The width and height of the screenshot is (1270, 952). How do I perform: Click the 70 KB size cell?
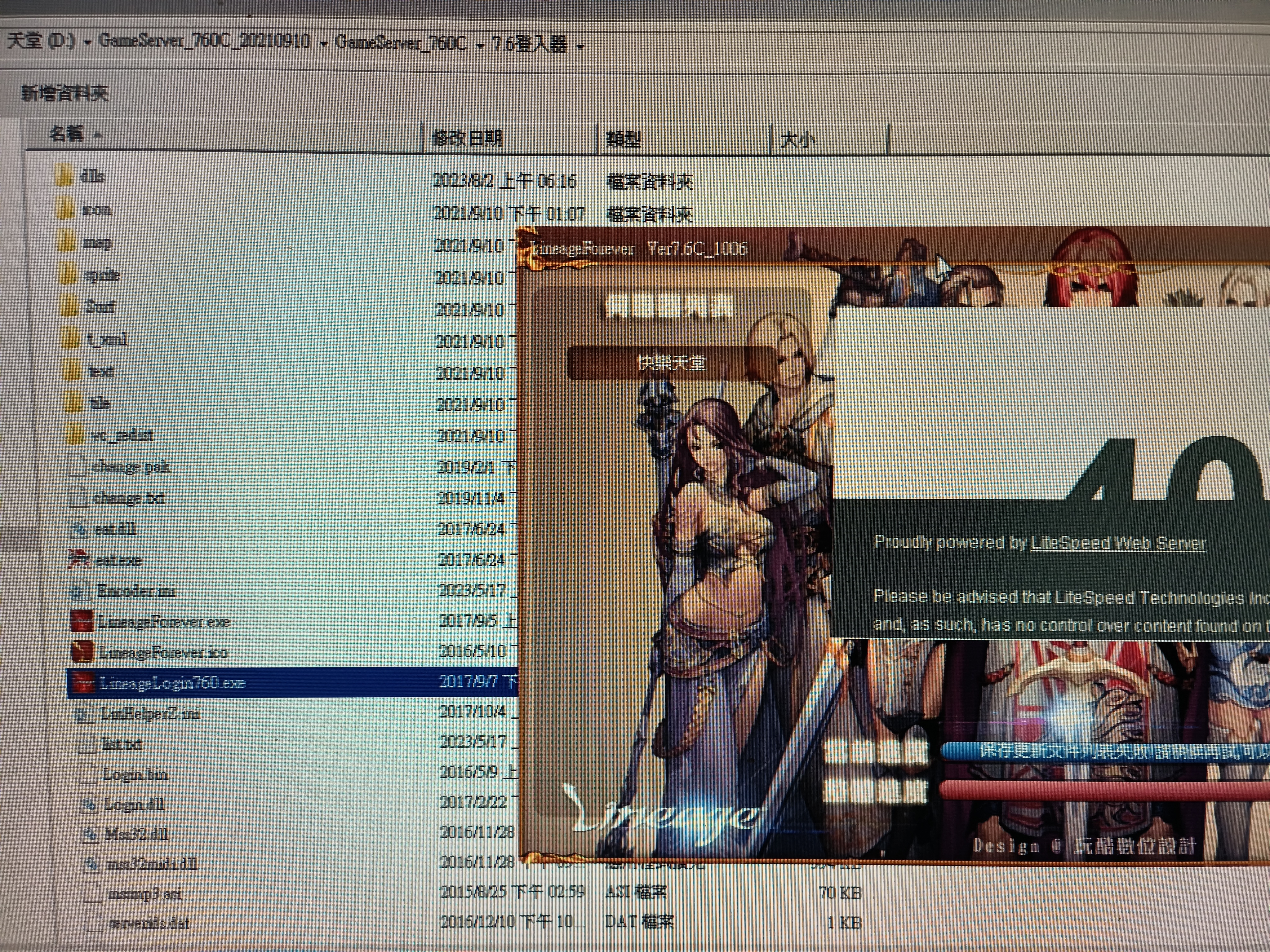point(840,892)
